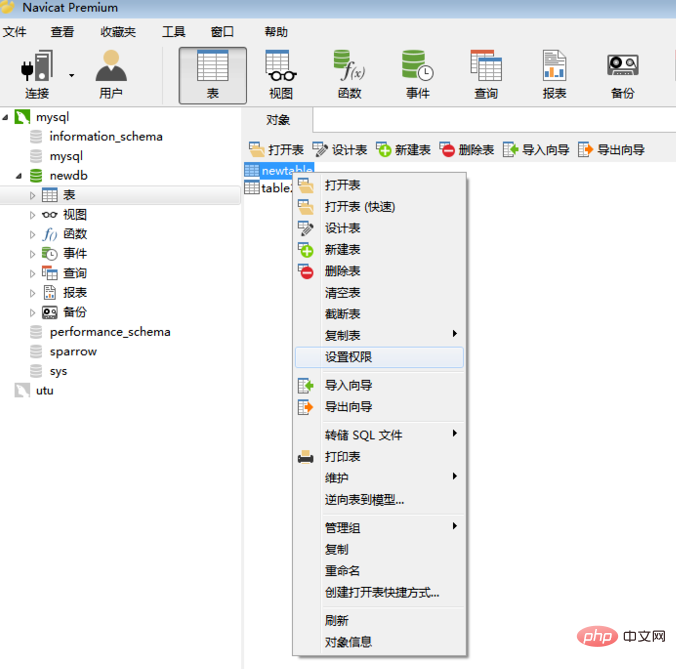Choose 对象信息 from the context menu

click(x=379, y=642)
